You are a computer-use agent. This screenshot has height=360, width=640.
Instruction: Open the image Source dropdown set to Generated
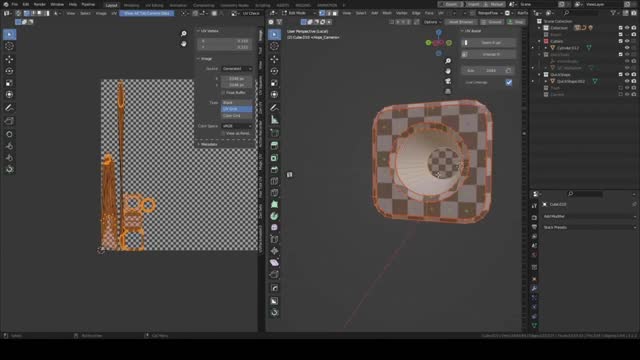tap(237, 69)
